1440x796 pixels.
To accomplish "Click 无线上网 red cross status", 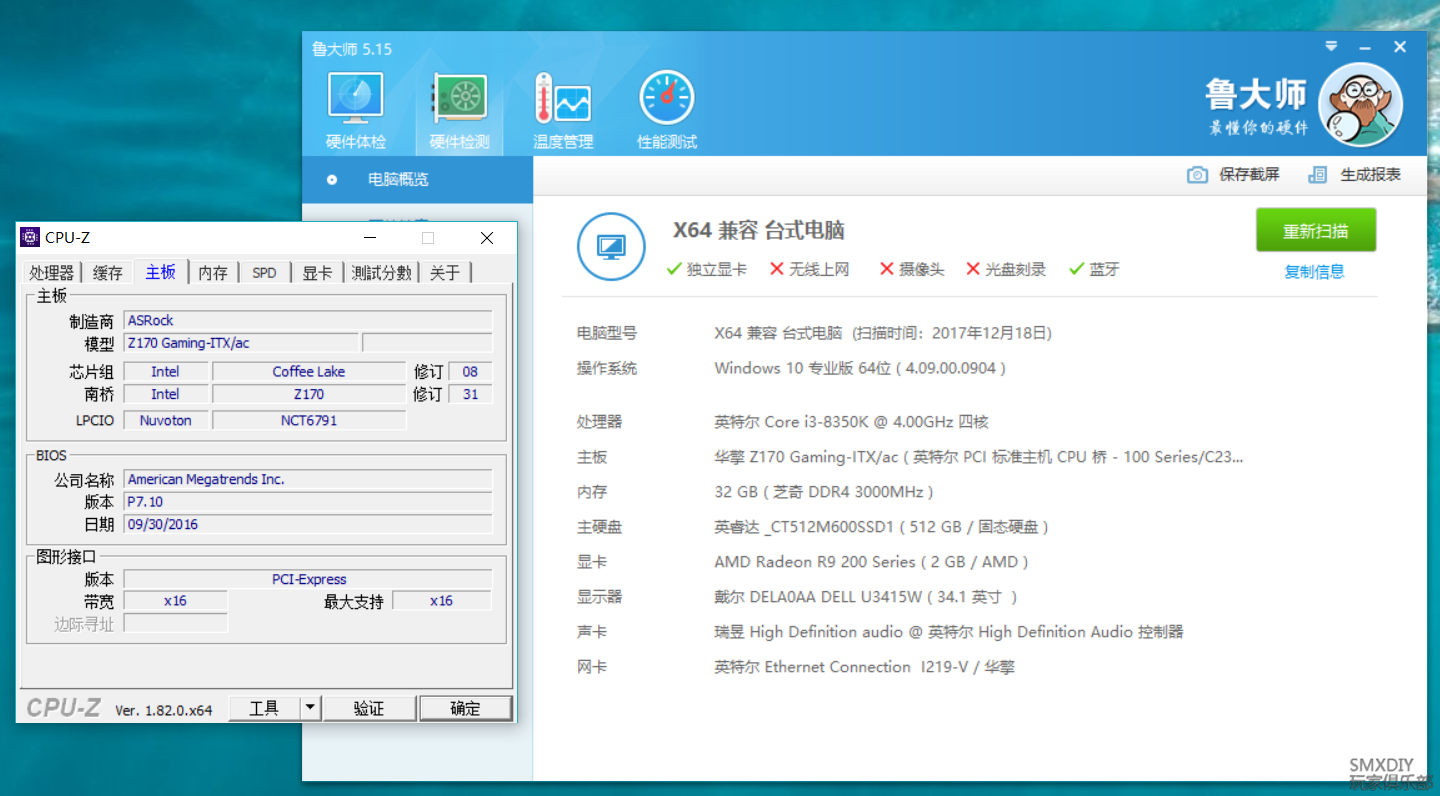I will [x=809, y=269].
